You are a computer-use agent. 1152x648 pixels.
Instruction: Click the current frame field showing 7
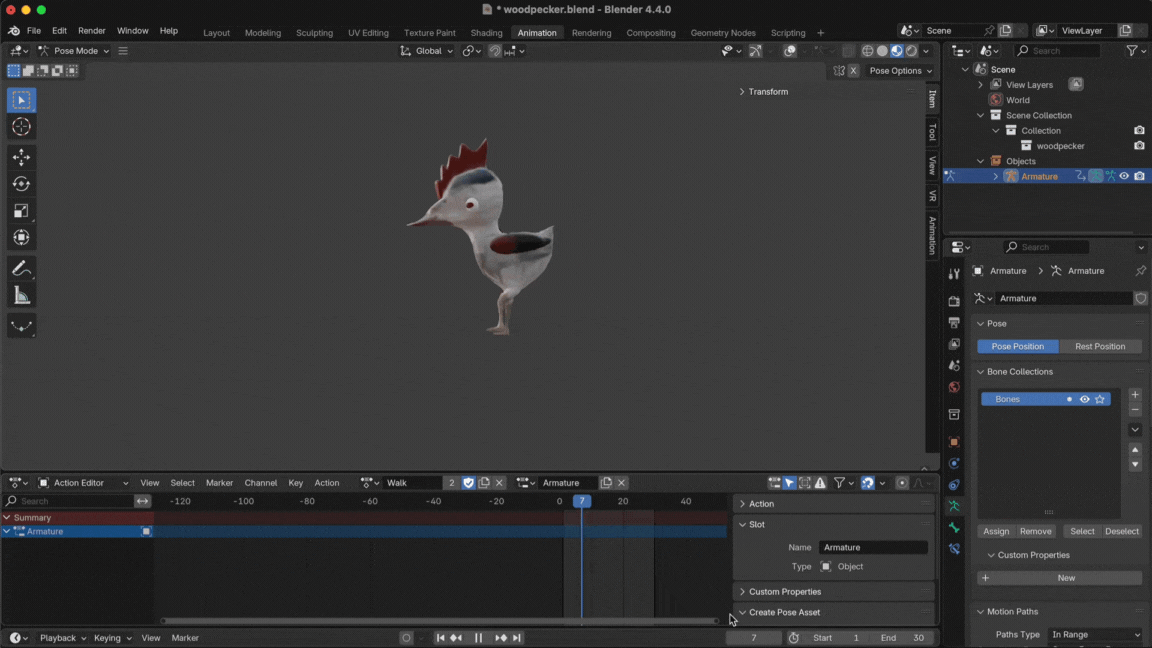[754, 638]
